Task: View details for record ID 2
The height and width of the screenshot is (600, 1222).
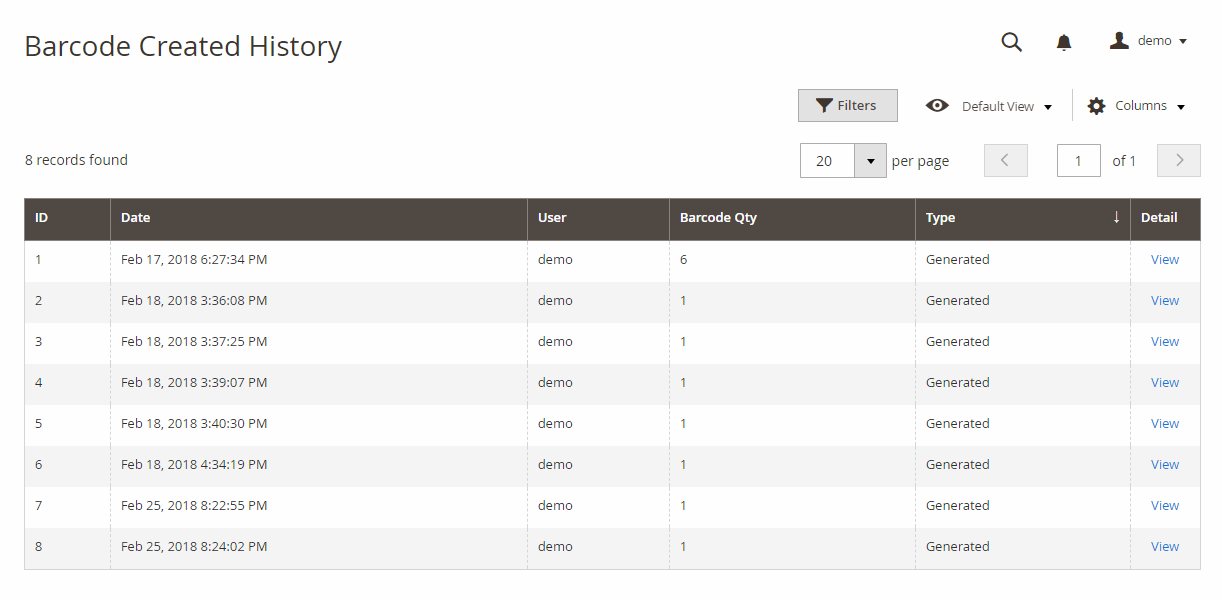Action: pyautogui.click(x=1165, y=301)
